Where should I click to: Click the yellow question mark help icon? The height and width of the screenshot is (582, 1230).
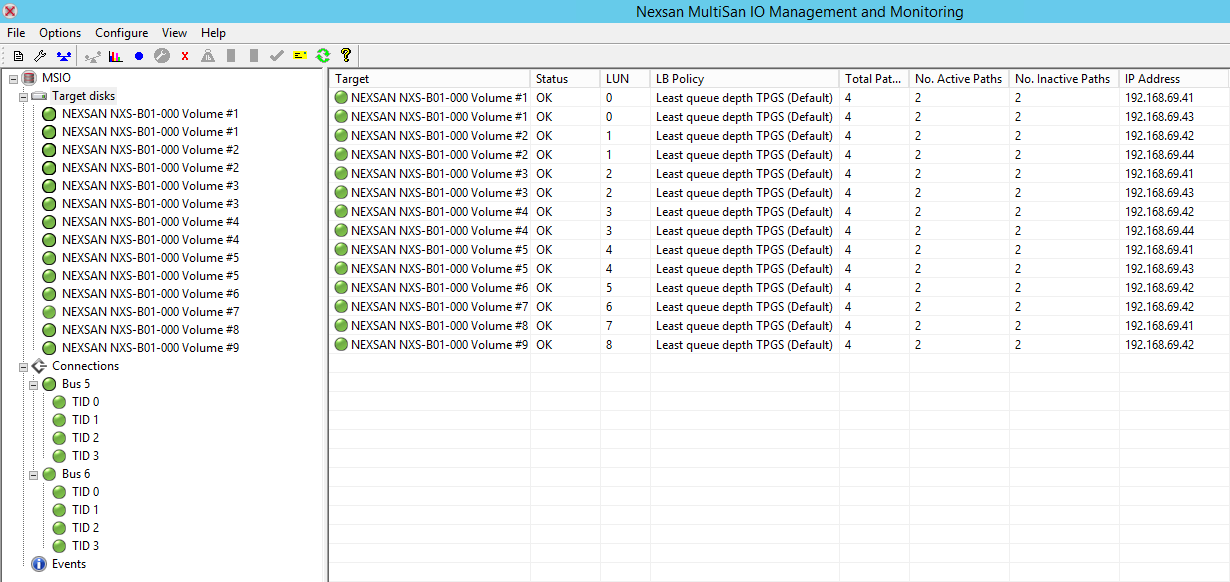coord(346,56)
